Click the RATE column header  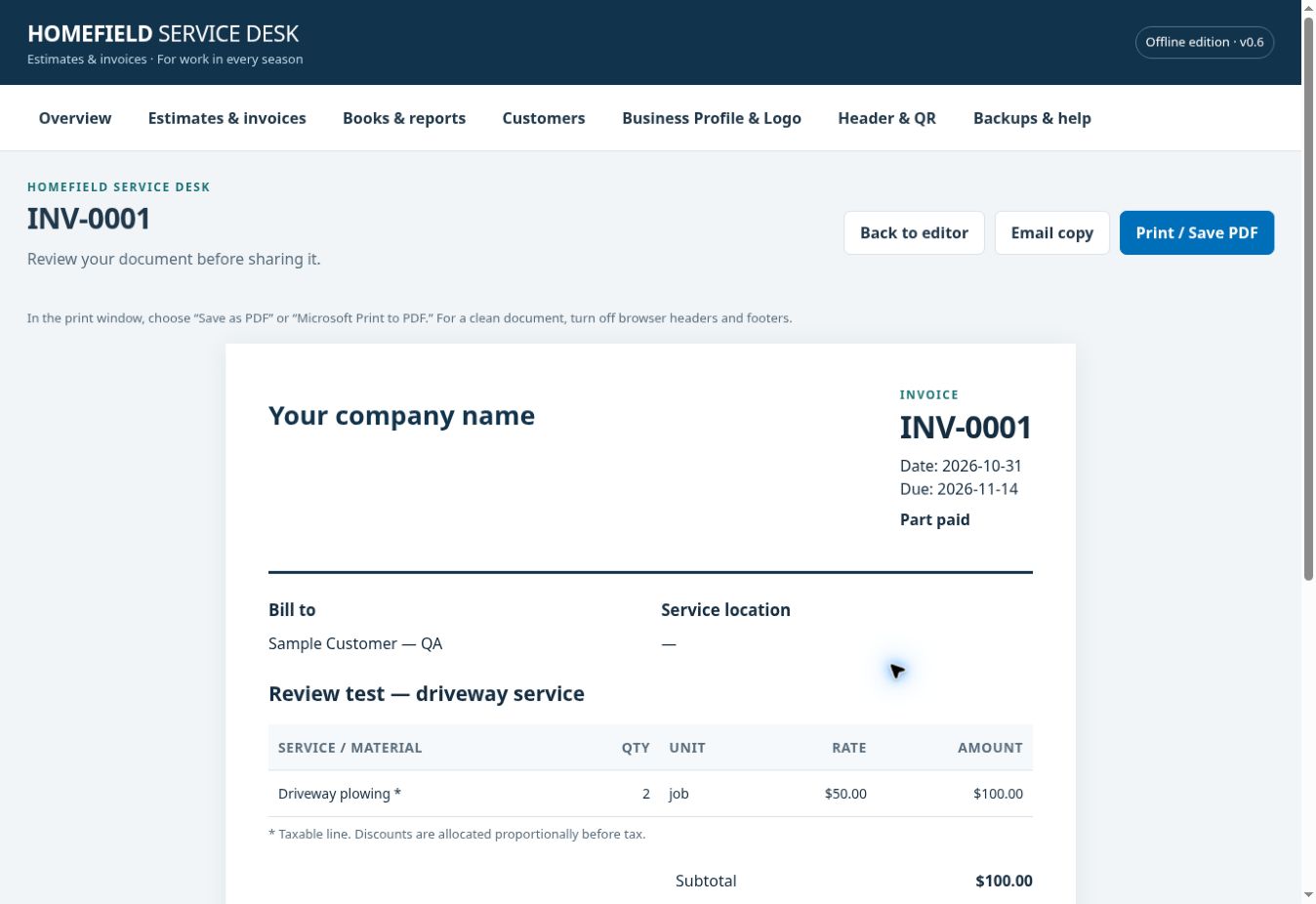pyautogui.click(x=848, y=748)
